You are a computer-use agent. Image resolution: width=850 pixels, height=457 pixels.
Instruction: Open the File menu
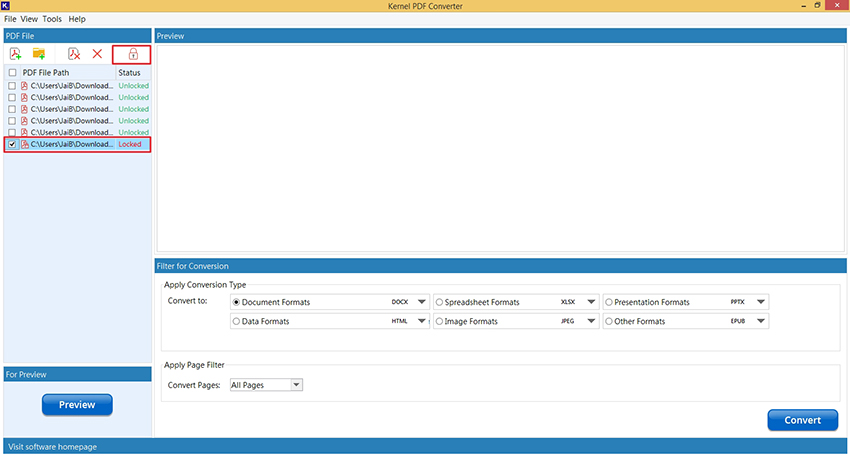click(10, 19)
